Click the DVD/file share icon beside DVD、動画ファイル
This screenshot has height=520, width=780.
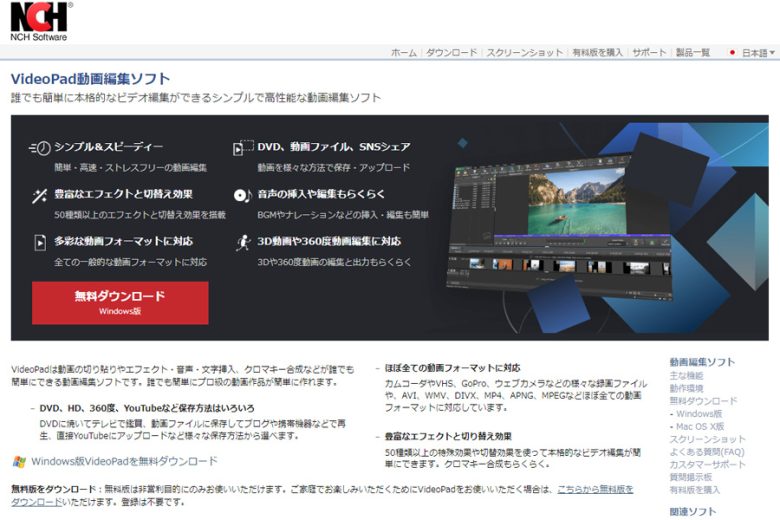point(243,147)
